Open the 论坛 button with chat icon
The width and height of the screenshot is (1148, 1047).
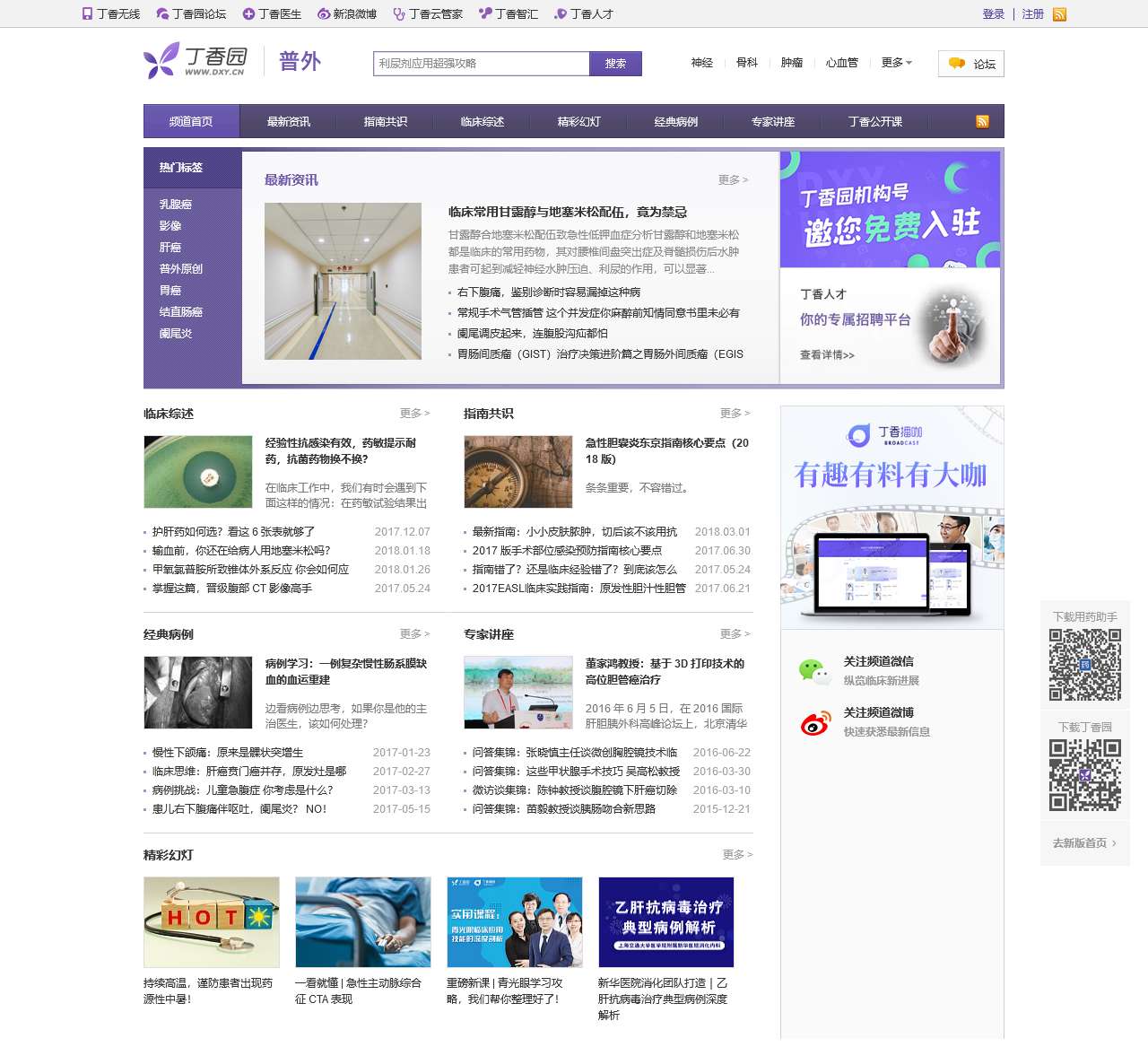[x=971, y=64]
